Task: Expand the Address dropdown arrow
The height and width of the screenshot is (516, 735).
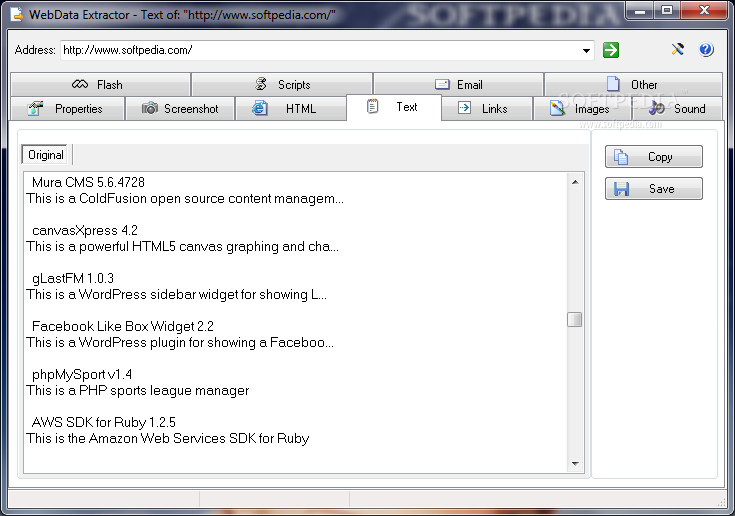Action: [586, 51]
